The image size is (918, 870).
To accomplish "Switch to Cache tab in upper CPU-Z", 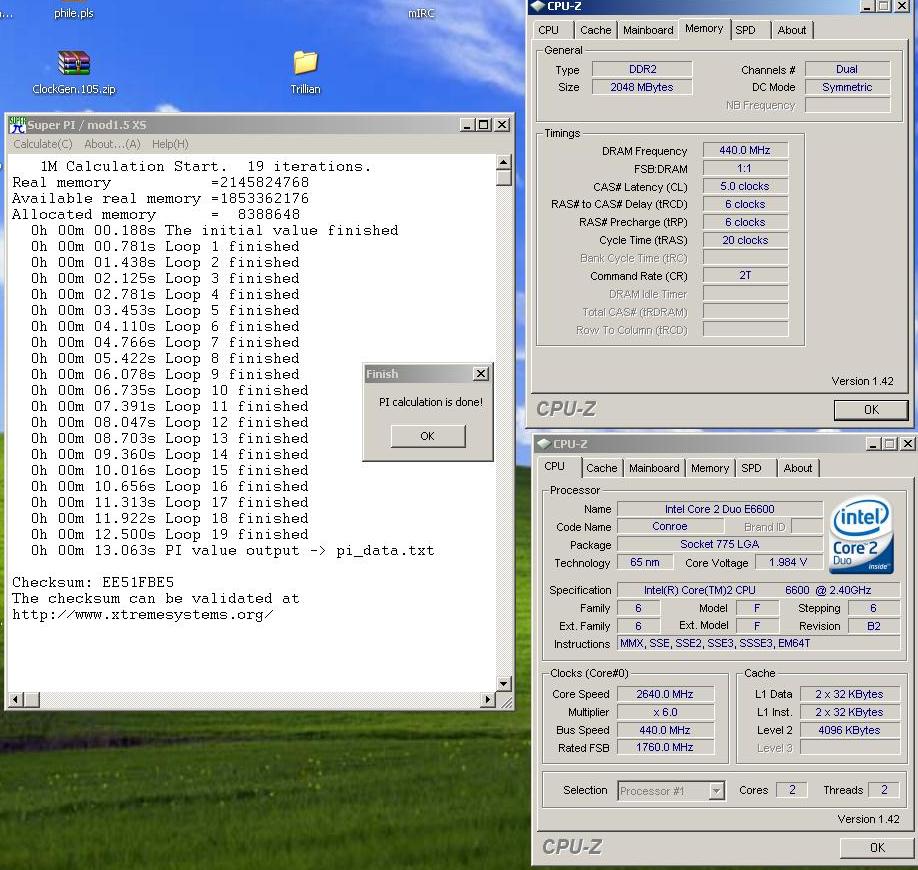I will click(x=595, y=30).
